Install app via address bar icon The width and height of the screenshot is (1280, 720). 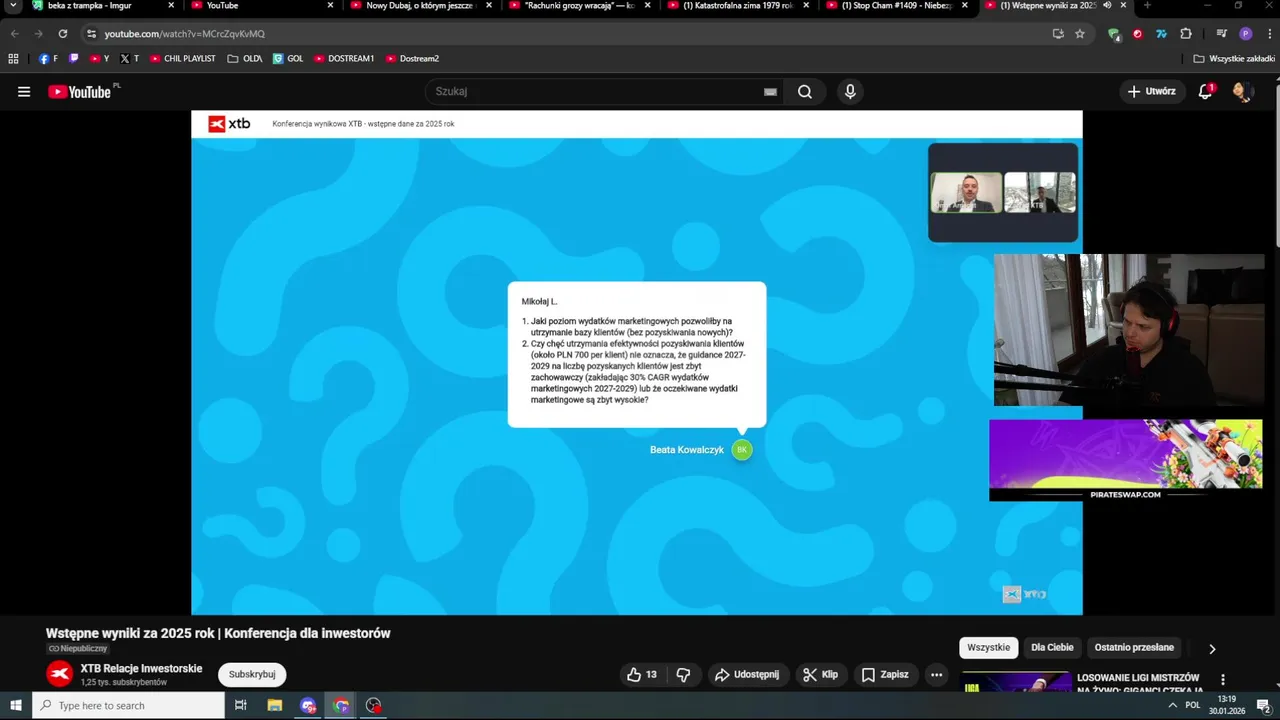(1058, 34)
